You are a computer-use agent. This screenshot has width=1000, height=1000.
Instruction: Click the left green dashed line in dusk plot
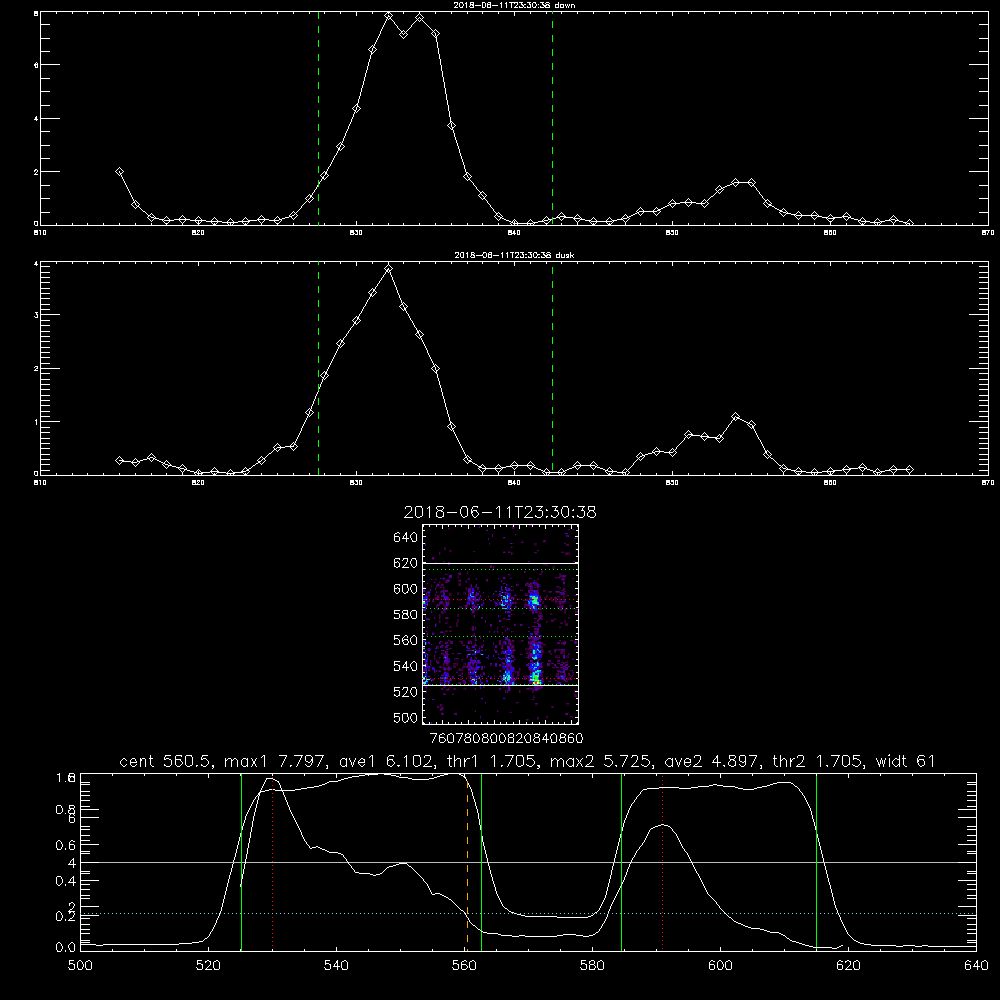[318, 368]
